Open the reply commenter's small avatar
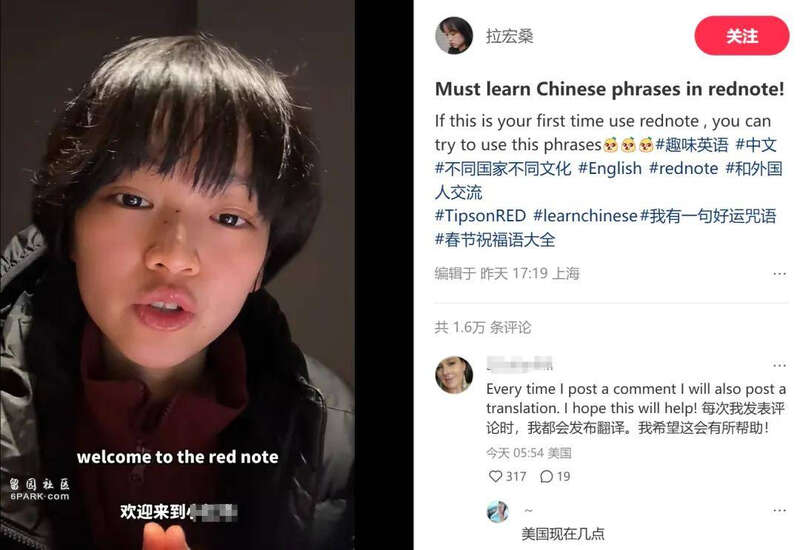Image resolution: width=800 pixels, height=550 pixels. tap(497, 511)
